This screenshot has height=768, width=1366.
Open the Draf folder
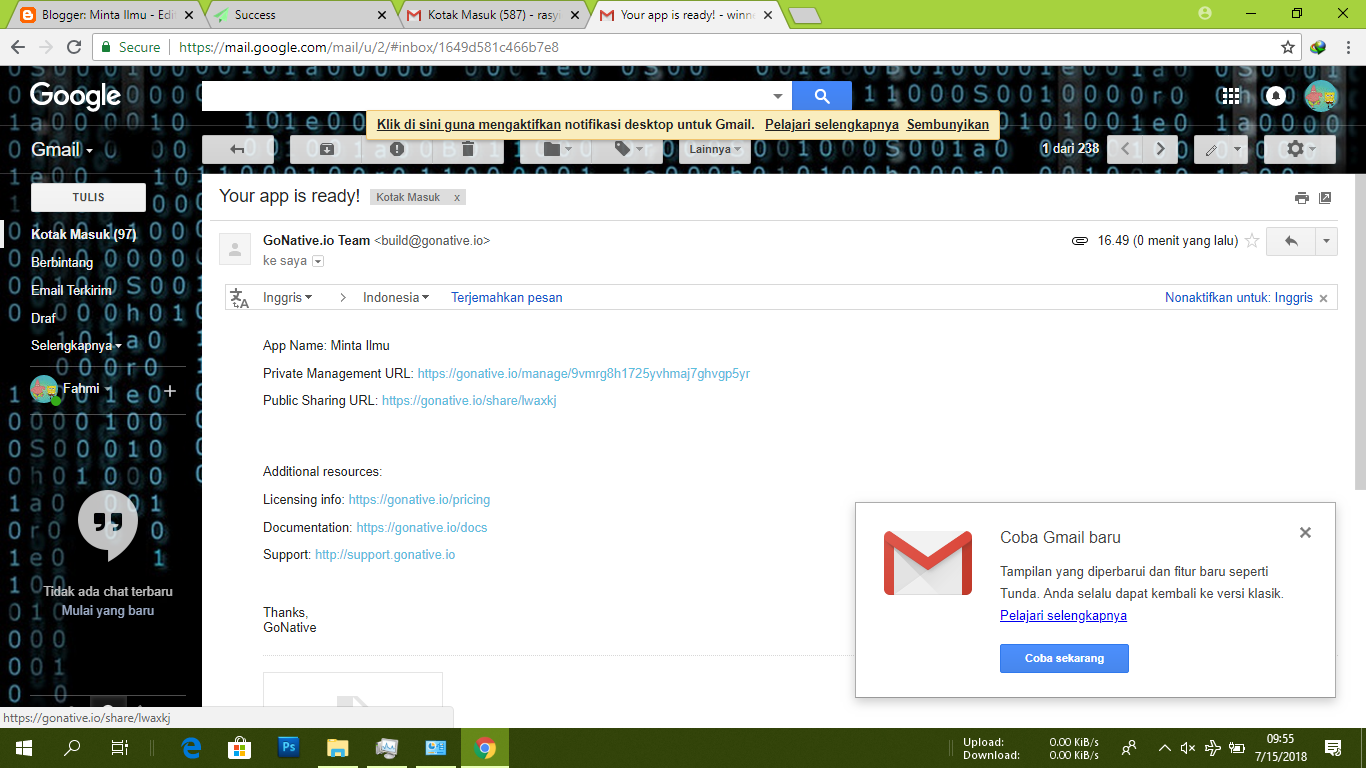(x=44, y=318)
